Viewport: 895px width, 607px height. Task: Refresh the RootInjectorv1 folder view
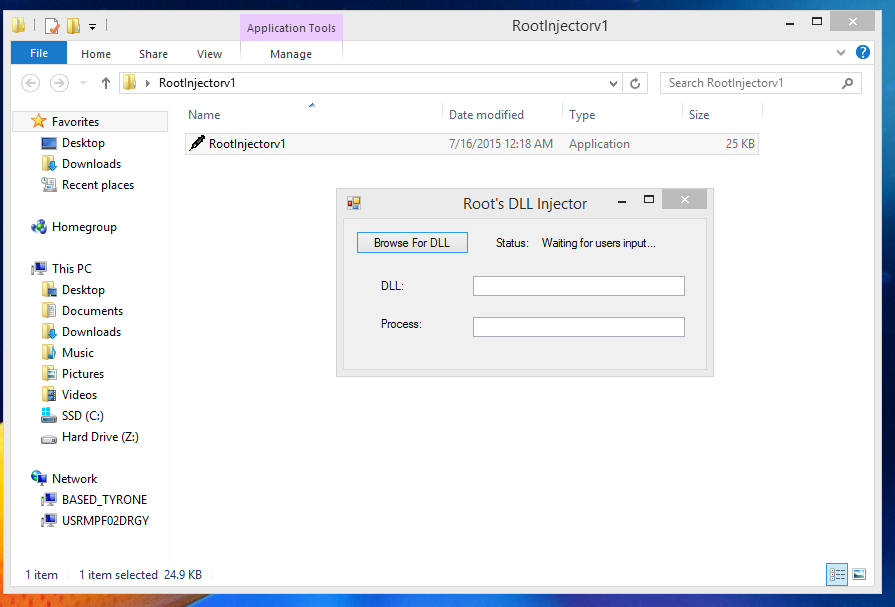636,83
